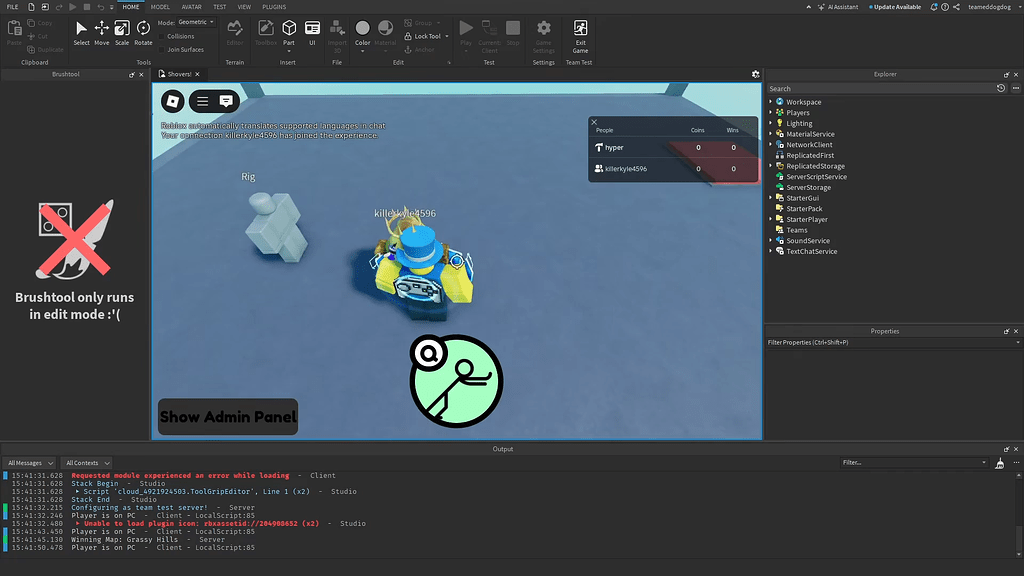Image resolution: width=1024 pixels, height=576 pixels.
Task: Click the Explorer search history icon
Action: pos(1000,88)
